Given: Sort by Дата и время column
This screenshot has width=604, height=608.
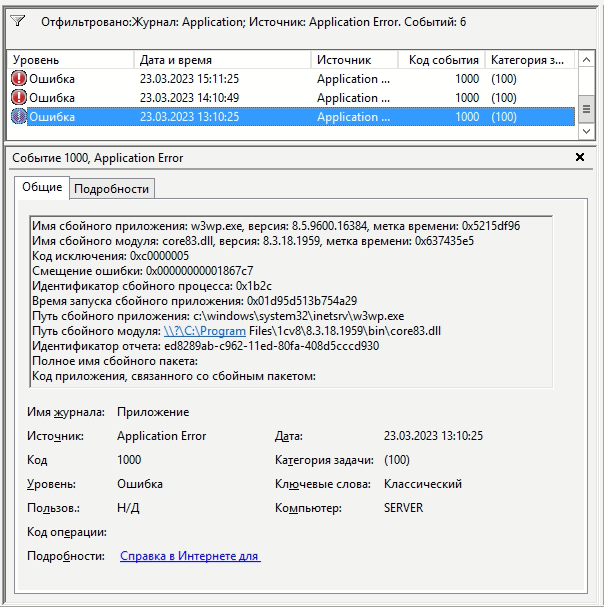Looking at the screenshot, I should tap(223, 60).
